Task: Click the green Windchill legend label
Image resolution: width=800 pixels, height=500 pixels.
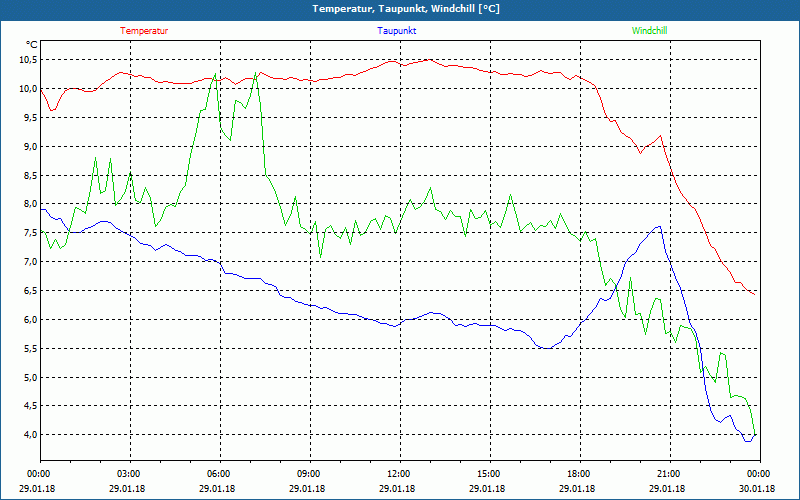Action: 649,31
